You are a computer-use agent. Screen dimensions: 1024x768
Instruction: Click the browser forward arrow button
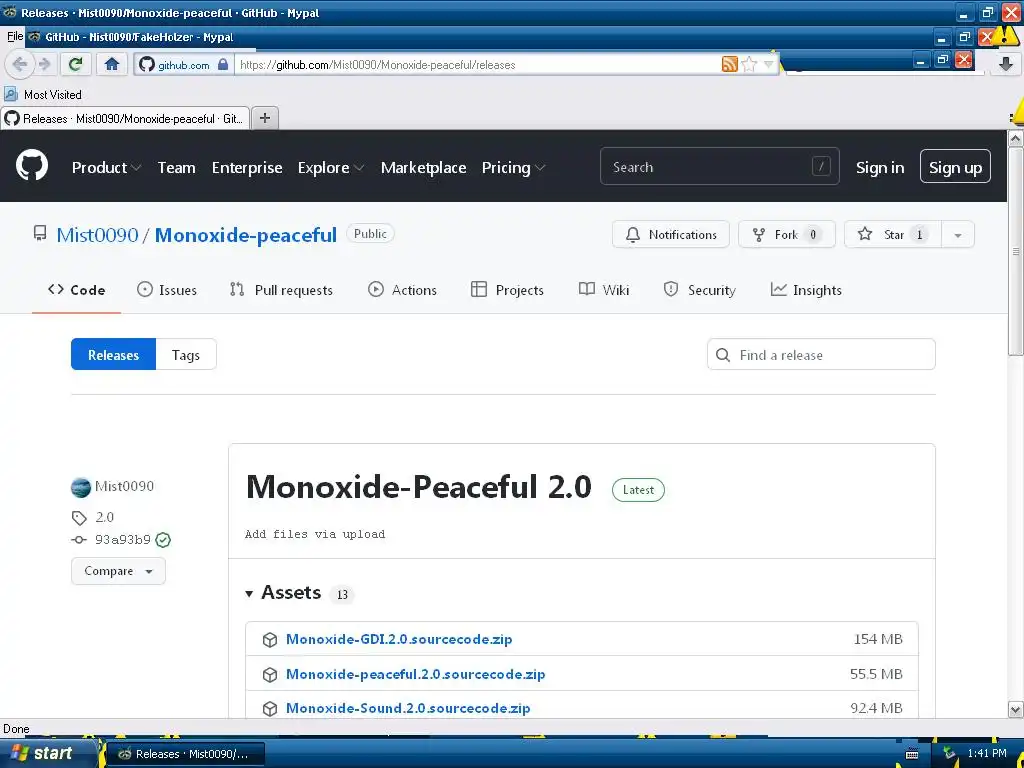coord(44,64)
